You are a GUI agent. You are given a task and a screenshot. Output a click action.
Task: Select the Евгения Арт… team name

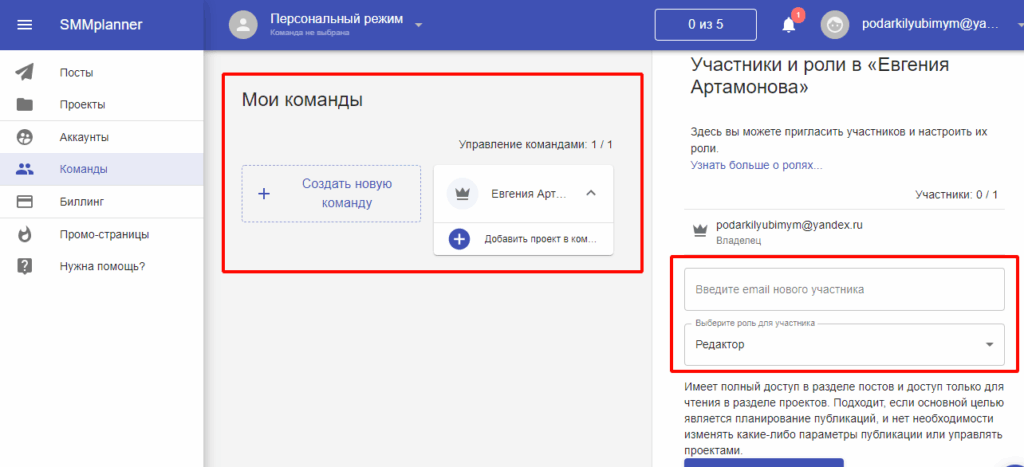click(x=526, y=193)
